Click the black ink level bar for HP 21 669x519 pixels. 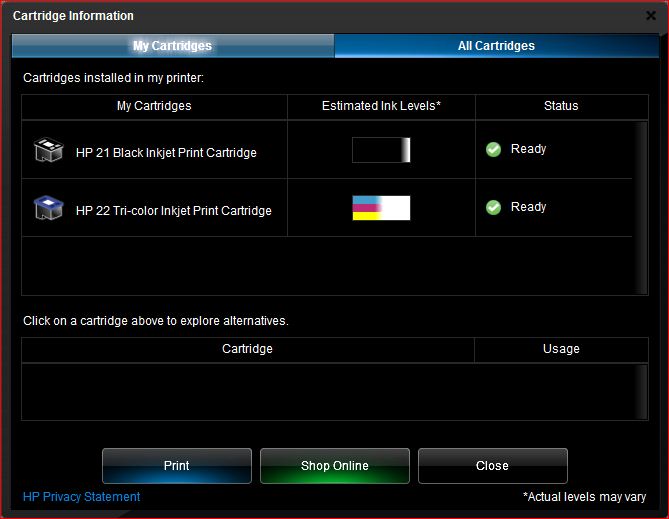(x=381, y=150)
